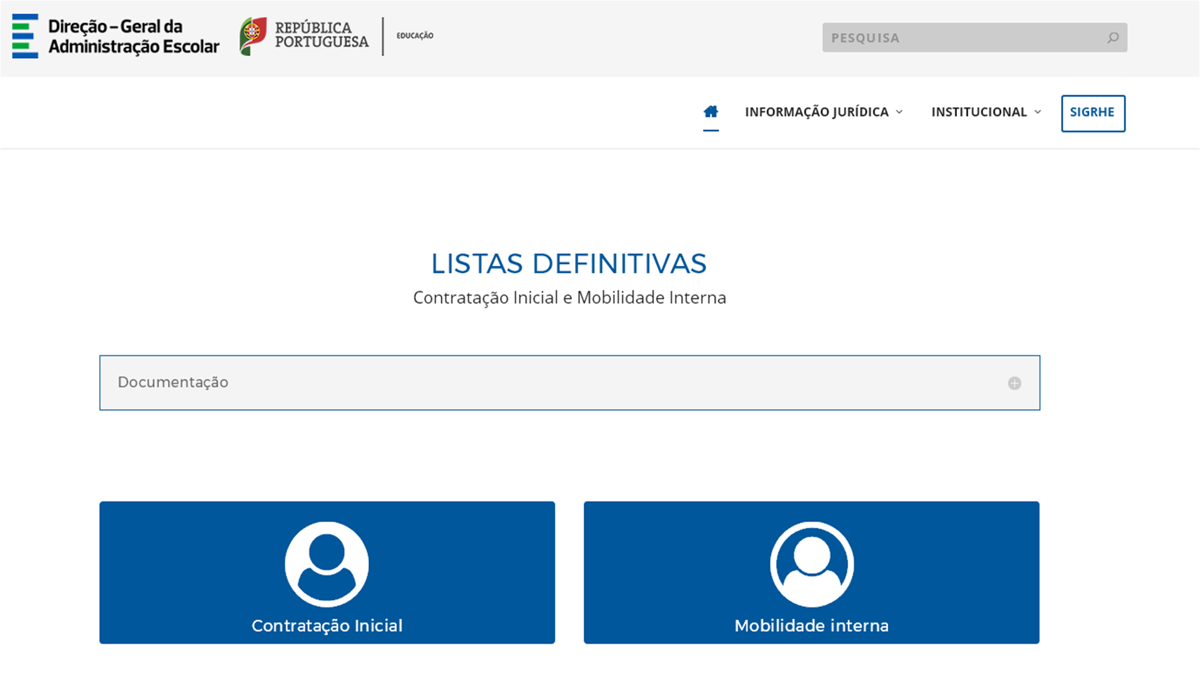This screenshot has width=1200, height=675.
Task: Focus the Pesquisa search field
Action: [975, 38]
